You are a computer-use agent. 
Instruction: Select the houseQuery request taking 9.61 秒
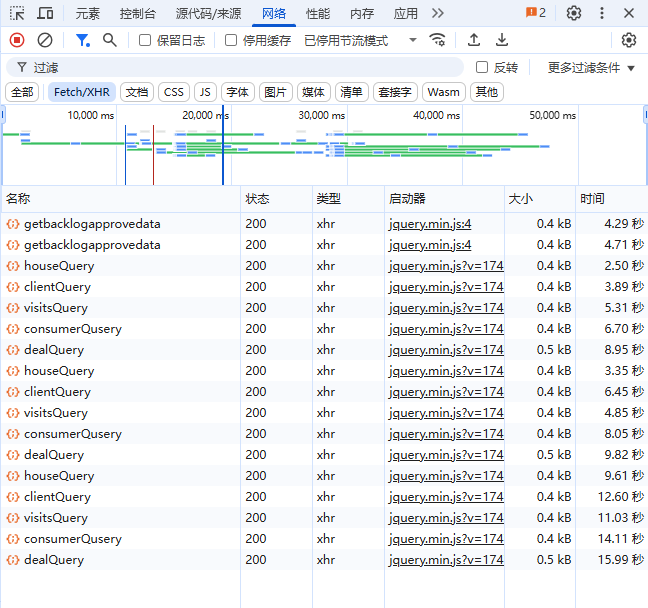324,476
